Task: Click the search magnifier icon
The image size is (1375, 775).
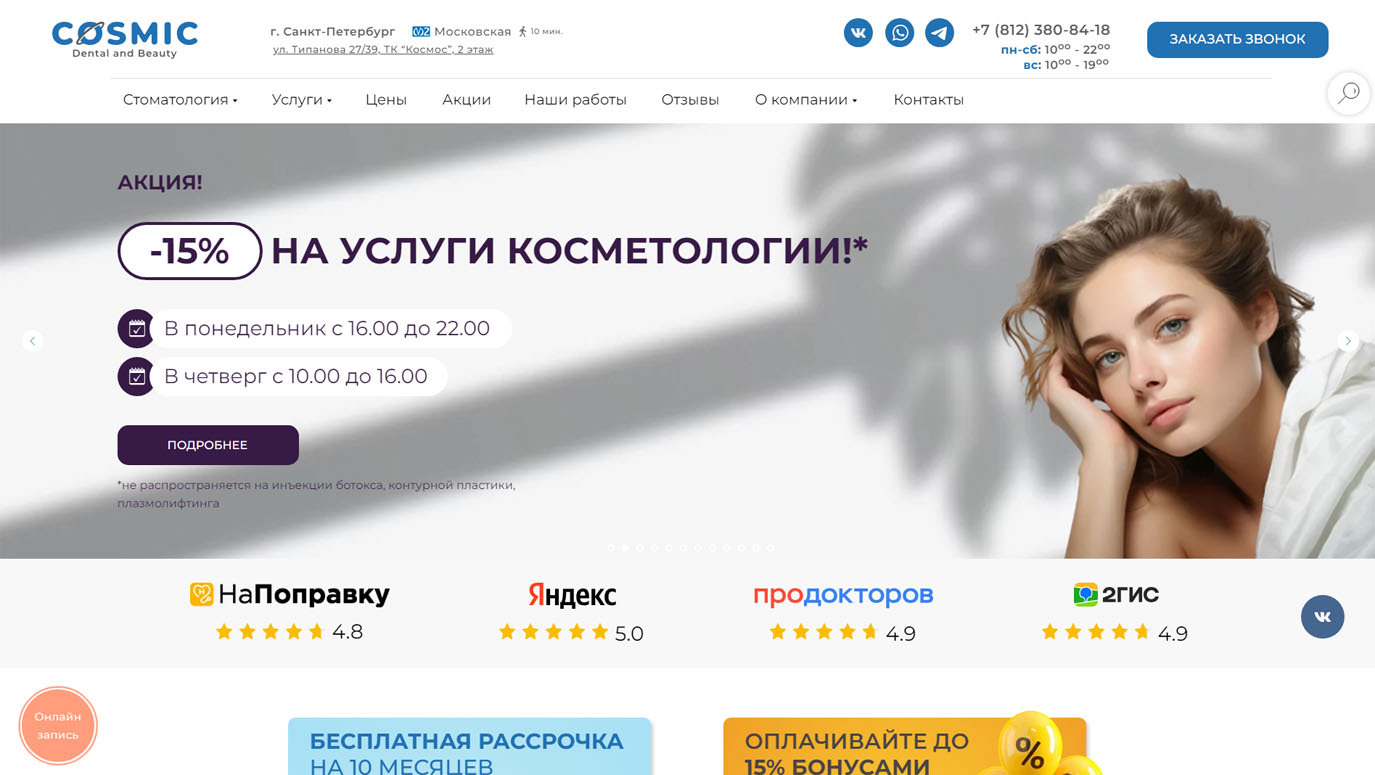Action: coord(1348,93)
